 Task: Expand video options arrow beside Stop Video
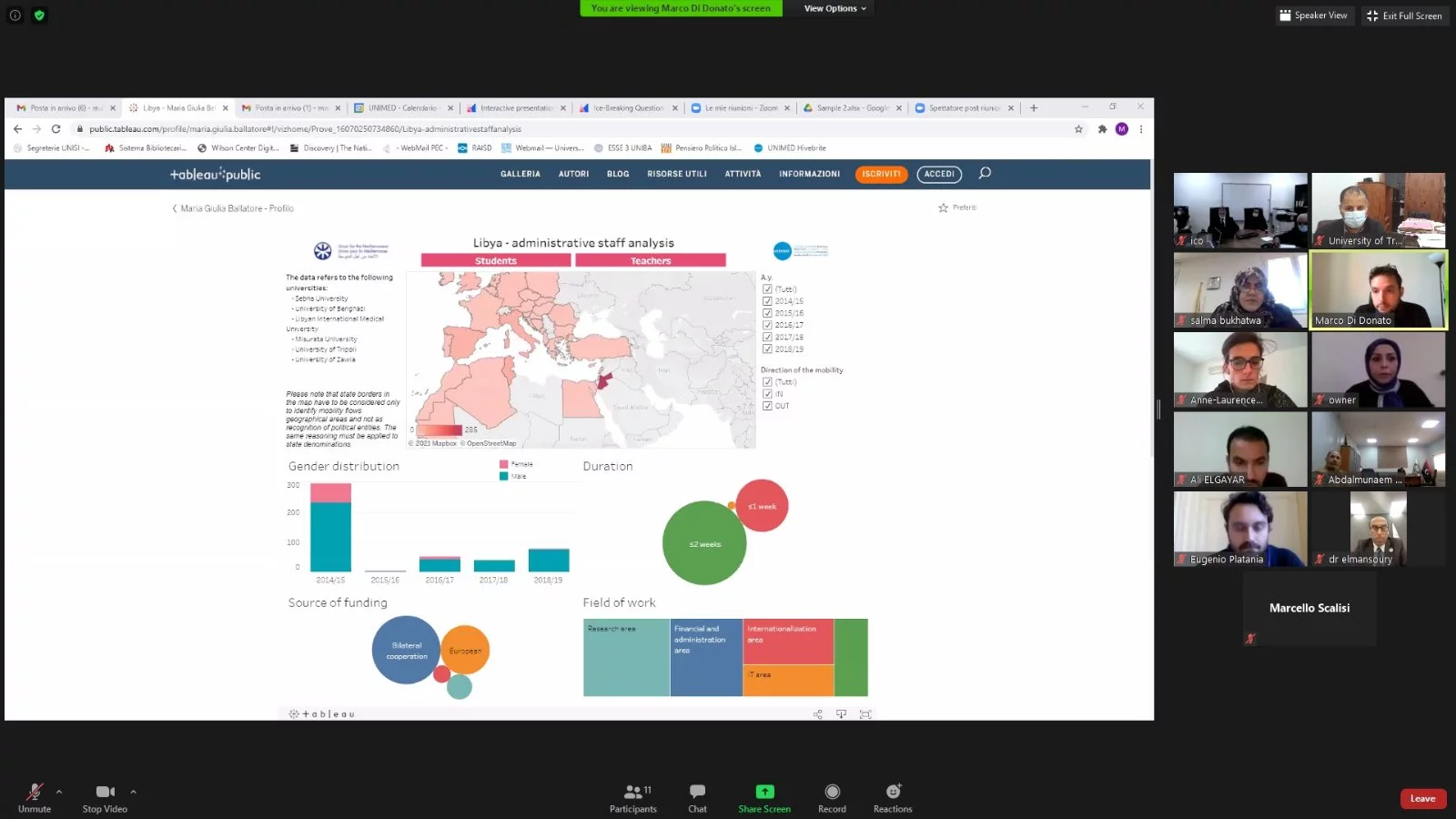[133, 792]
